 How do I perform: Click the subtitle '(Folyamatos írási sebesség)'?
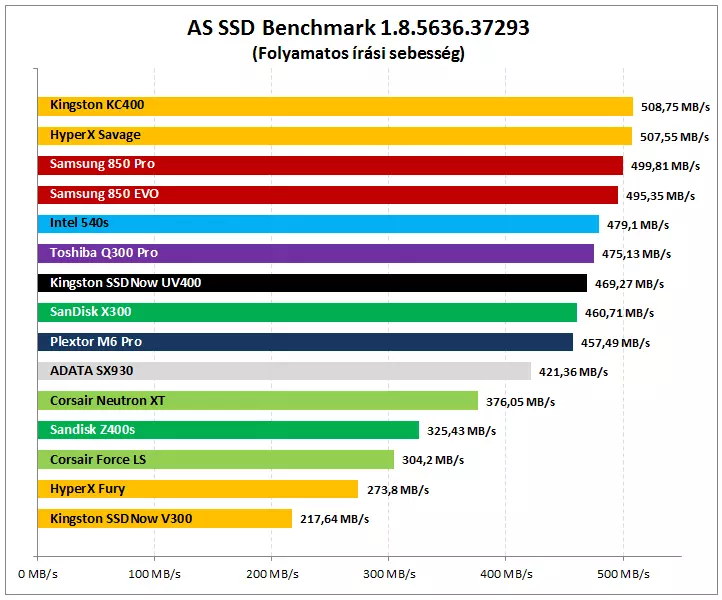pyautogui.click(x=358, y=53)
